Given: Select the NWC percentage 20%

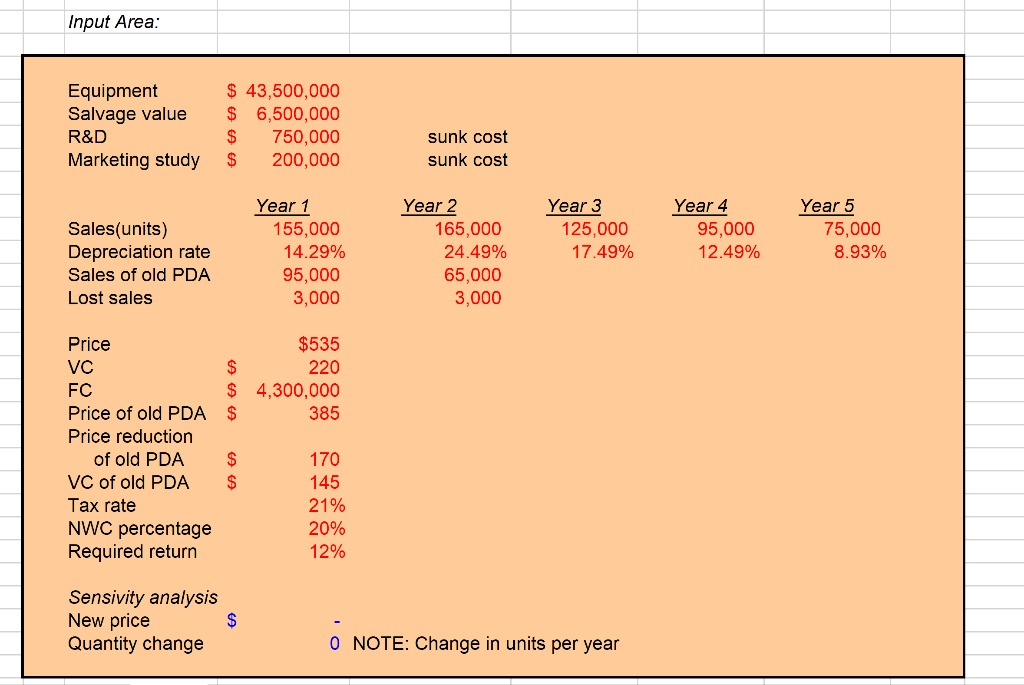Looking at the screenshot, I should [x=327, y=528].
